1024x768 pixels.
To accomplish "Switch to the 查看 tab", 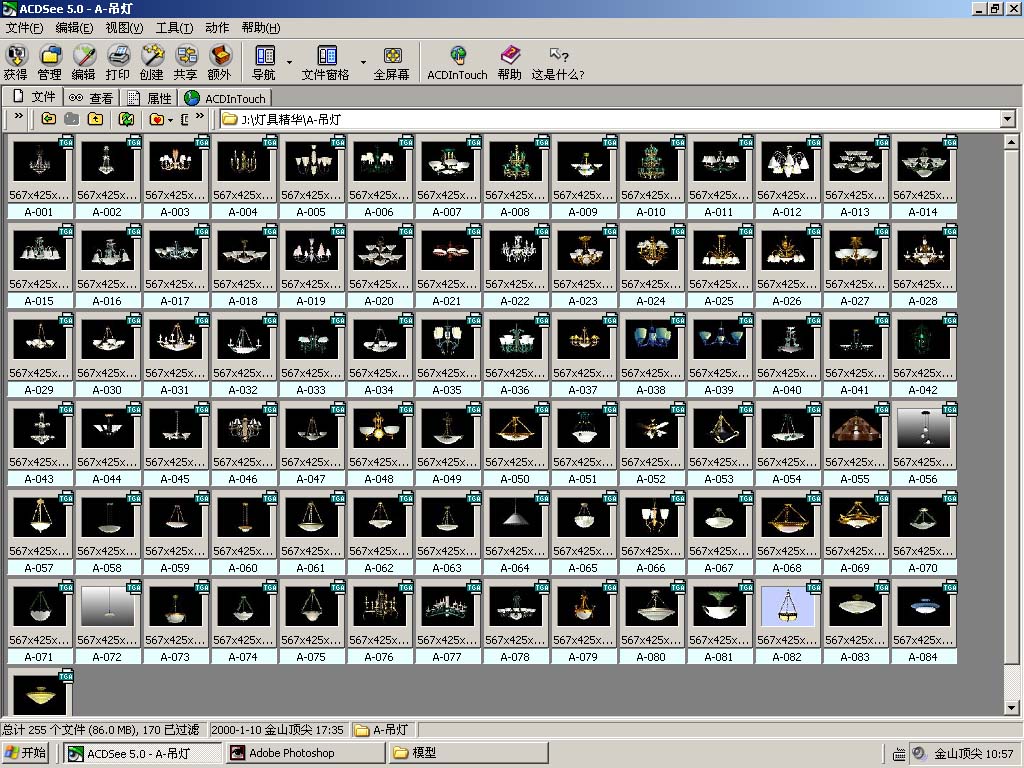I will click(x=91, y=98).
